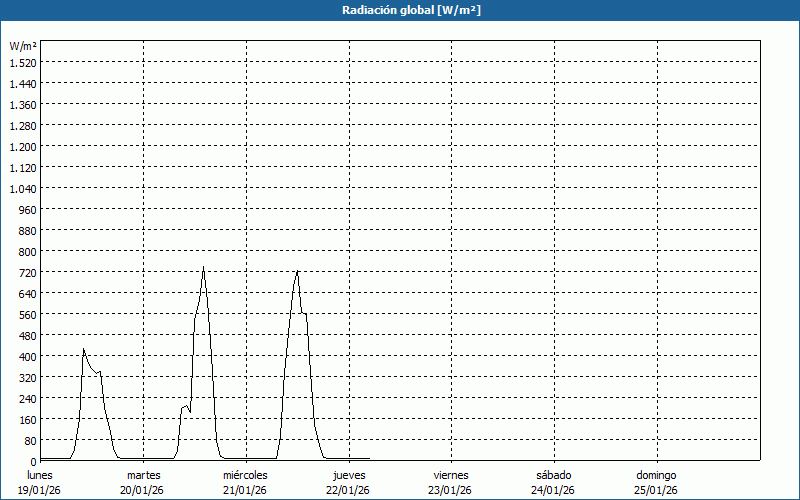Click the 80 y-axis tick label
Viewport: 800px width, 500px height.
(30, 440)
